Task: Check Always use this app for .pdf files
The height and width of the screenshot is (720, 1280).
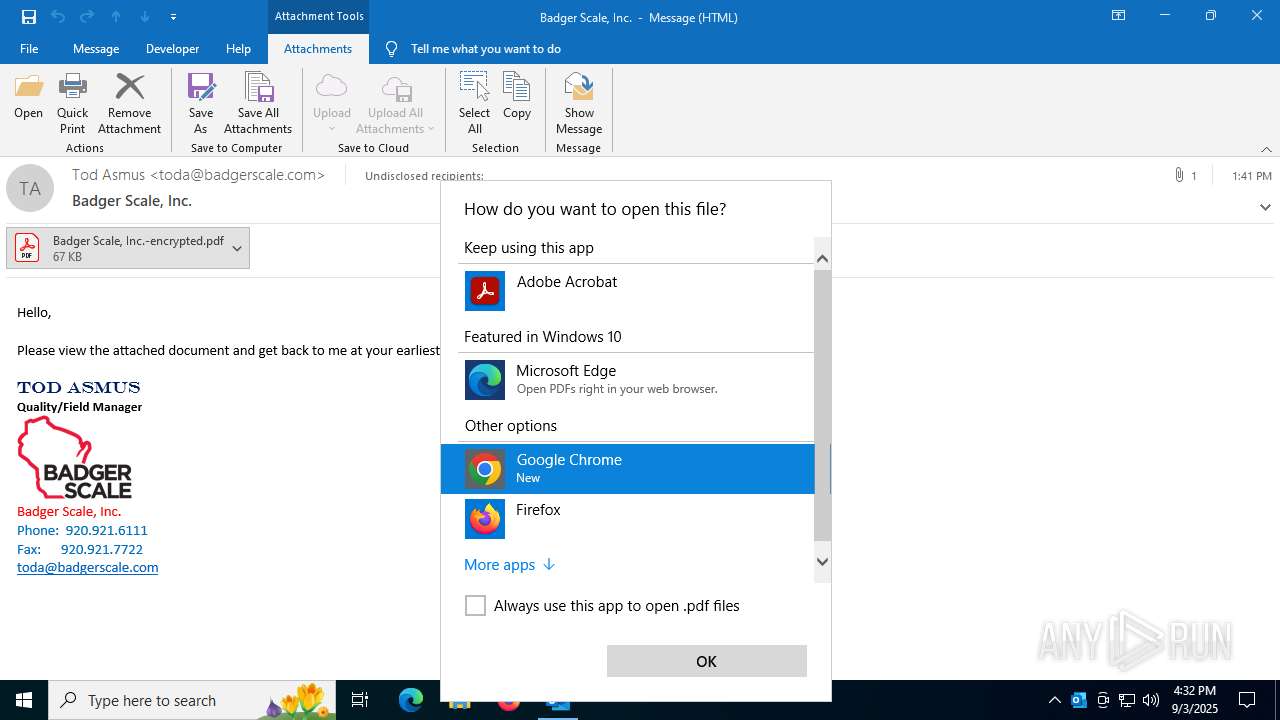Action: [x=475, y=605]
